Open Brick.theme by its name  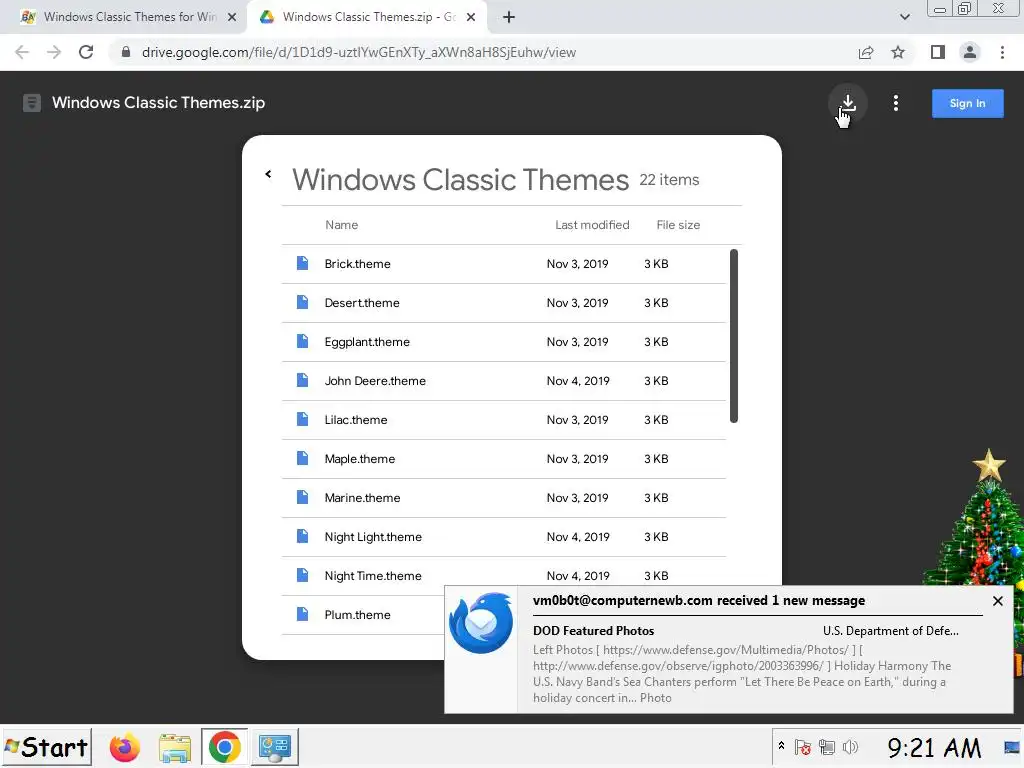point(357,264)
